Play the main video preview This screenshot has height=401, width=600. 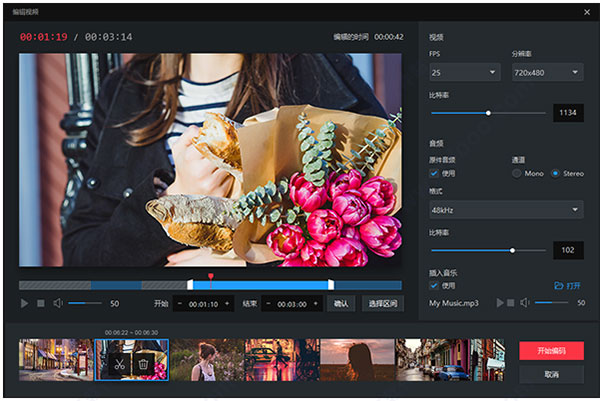24,303
